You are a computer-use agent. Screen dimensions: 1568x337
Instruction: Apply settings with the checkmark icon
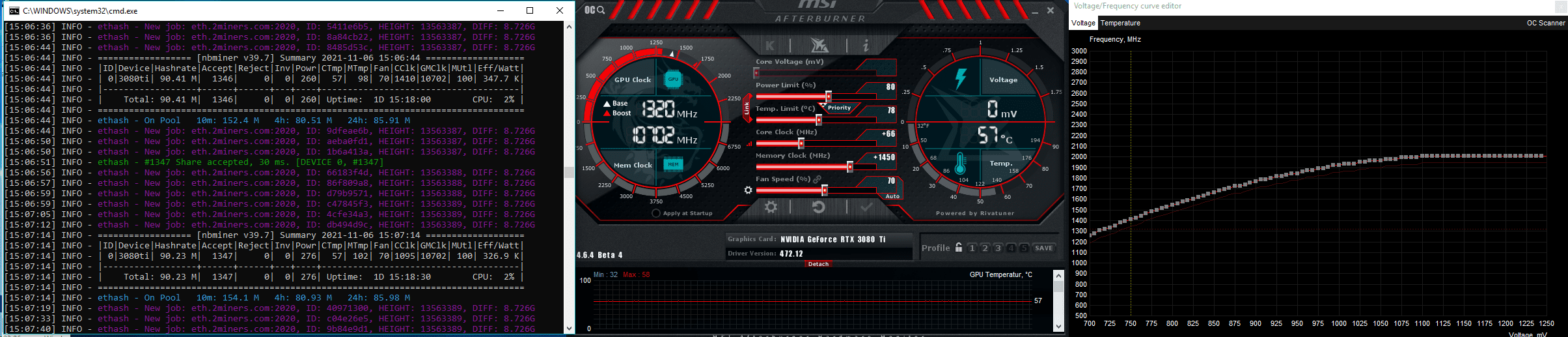tap(866, 207)
